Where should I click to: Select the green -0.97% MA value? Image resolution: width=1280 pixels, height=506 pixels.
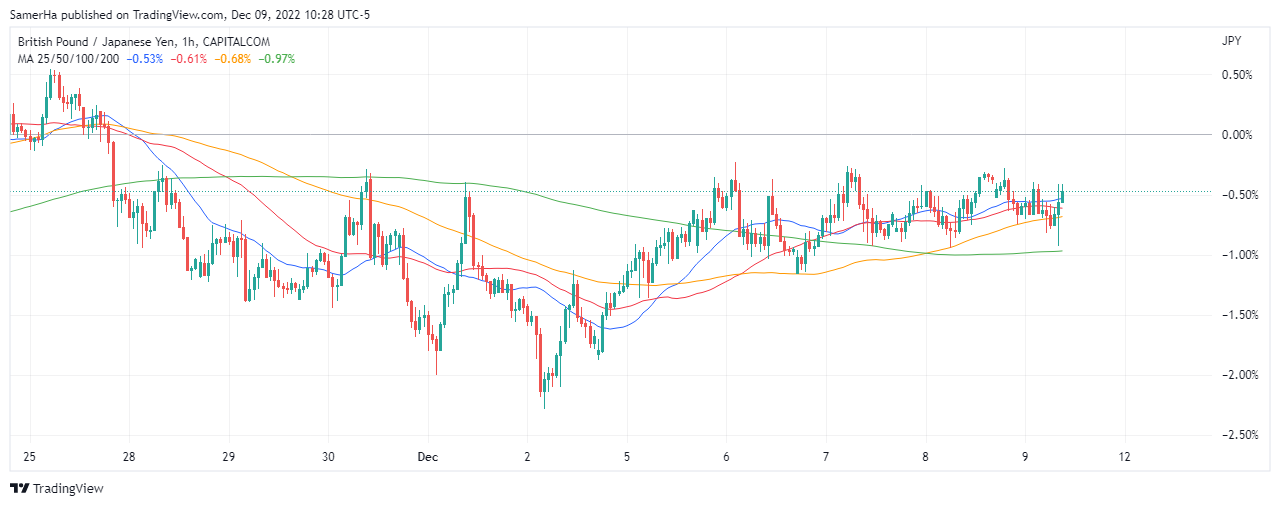pyautogui.click(x=275, y=59)
